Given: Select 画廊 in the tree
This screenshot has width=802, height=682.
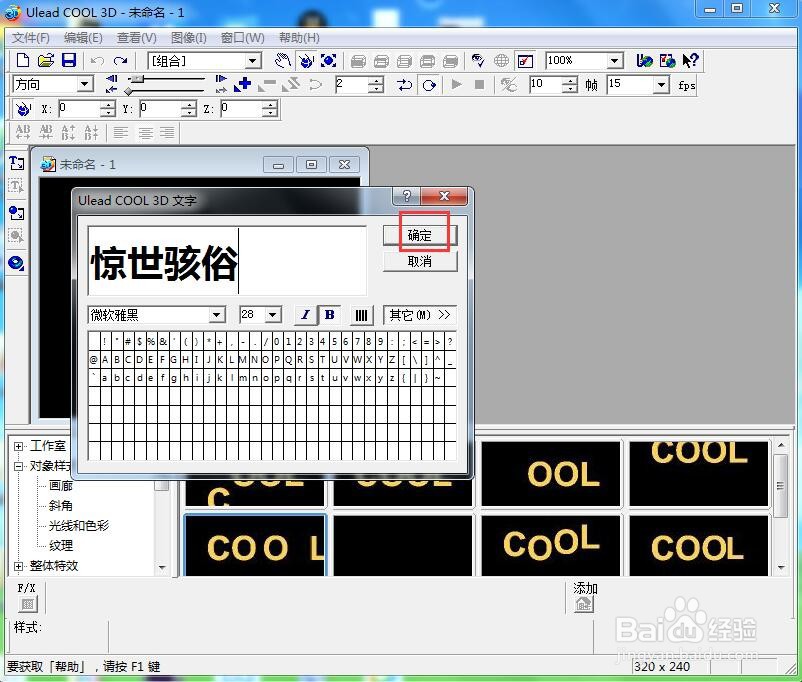Looking at the screenshot, I should tap(60, 486).
